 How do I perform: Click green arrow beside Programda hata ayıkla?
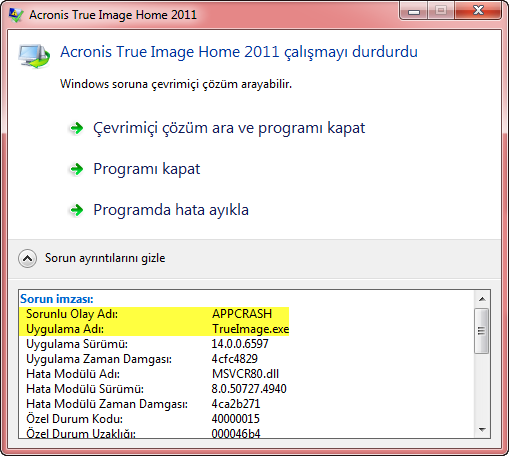(77, 210)
